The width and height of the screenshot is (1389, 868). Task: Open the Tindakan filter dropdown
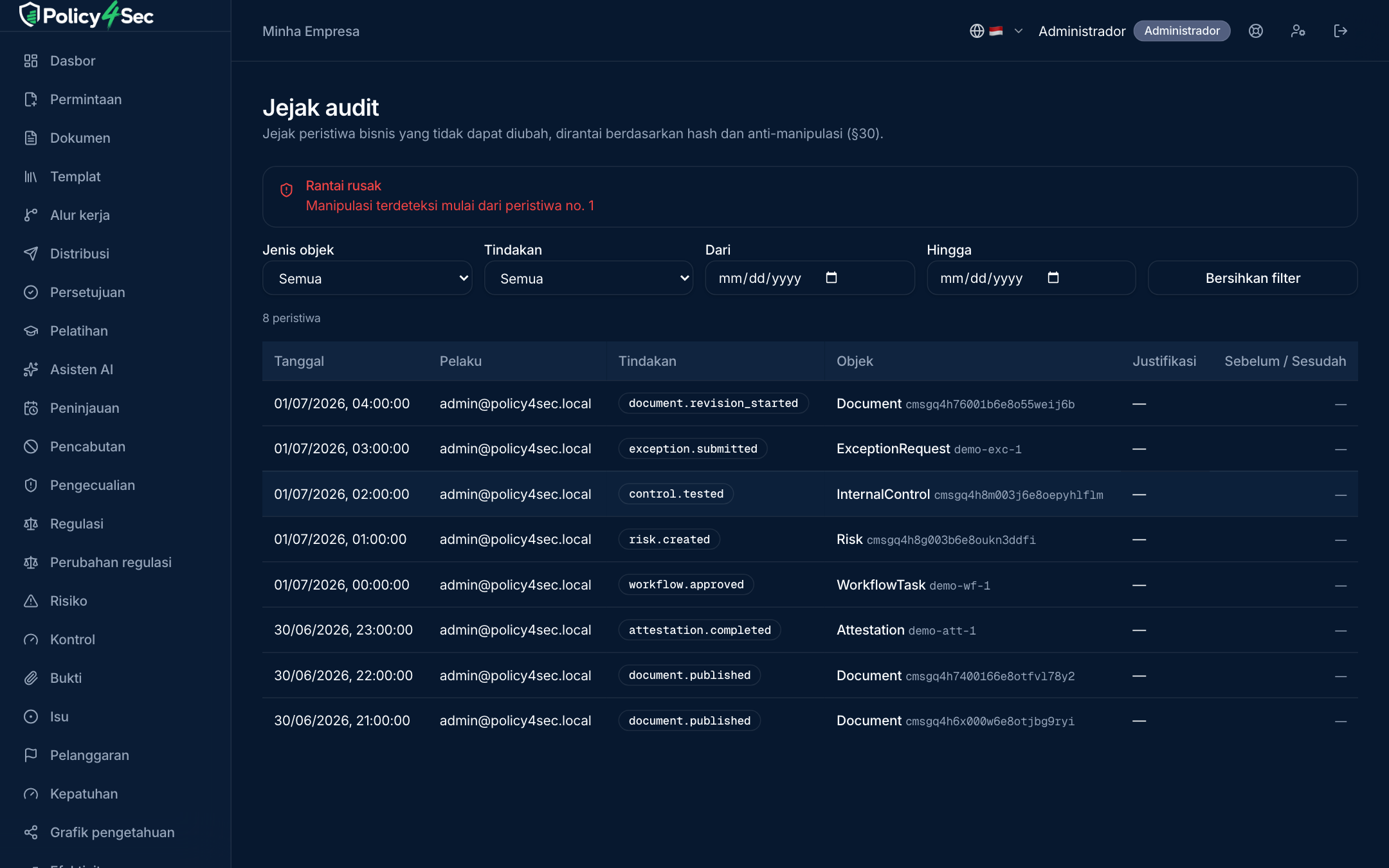pos(588,278)
